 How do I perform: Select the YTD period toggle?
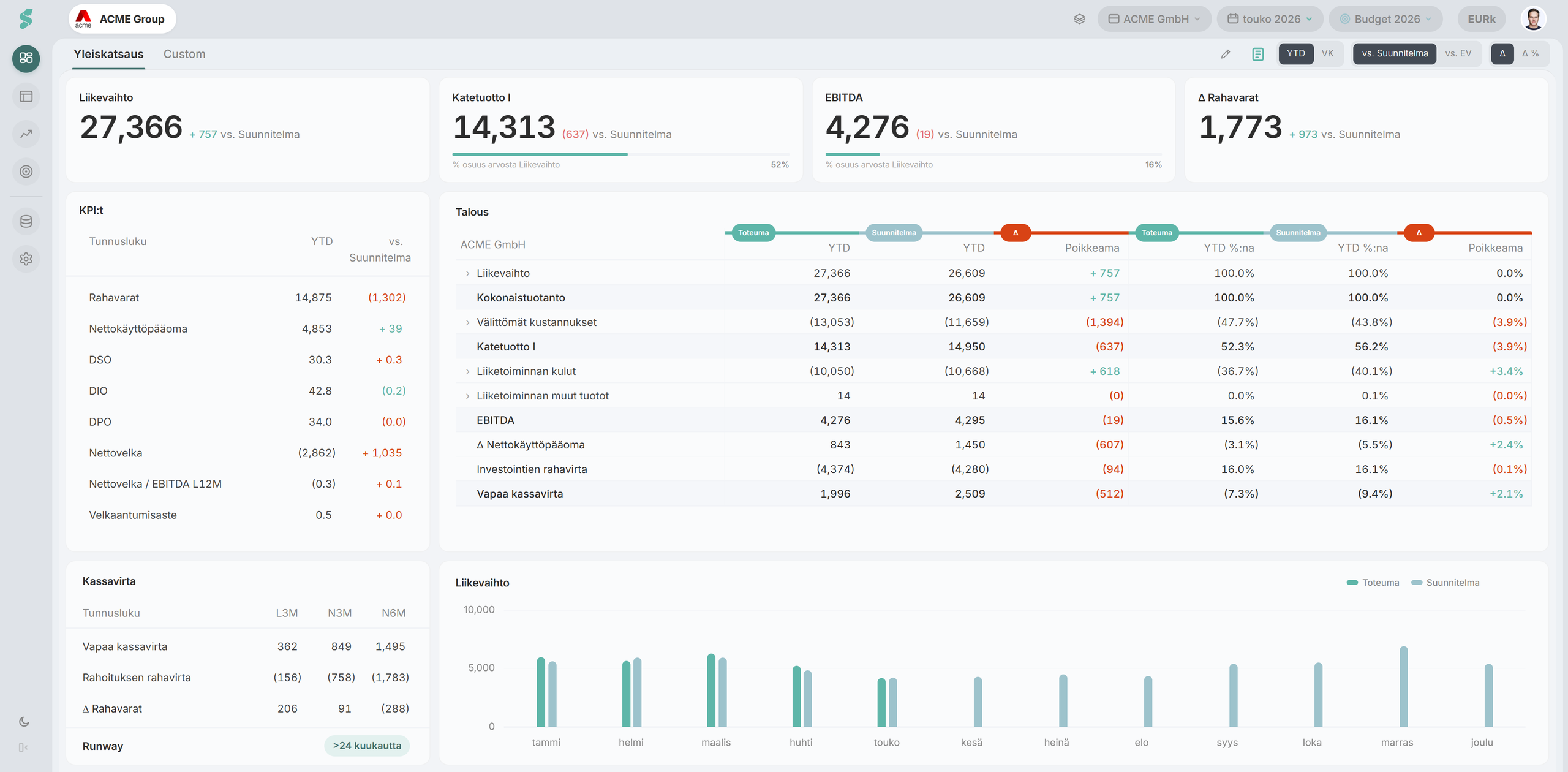click(1295, 53)
